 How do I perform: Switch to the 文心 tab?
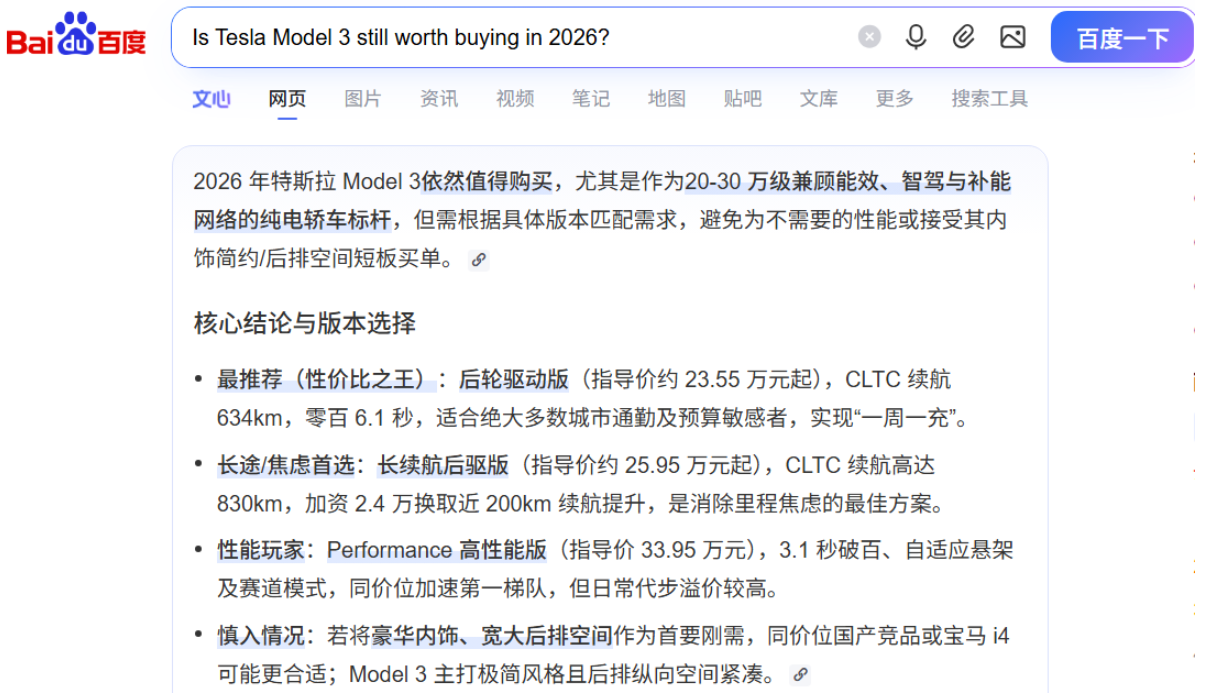click(x=212, y=98)
